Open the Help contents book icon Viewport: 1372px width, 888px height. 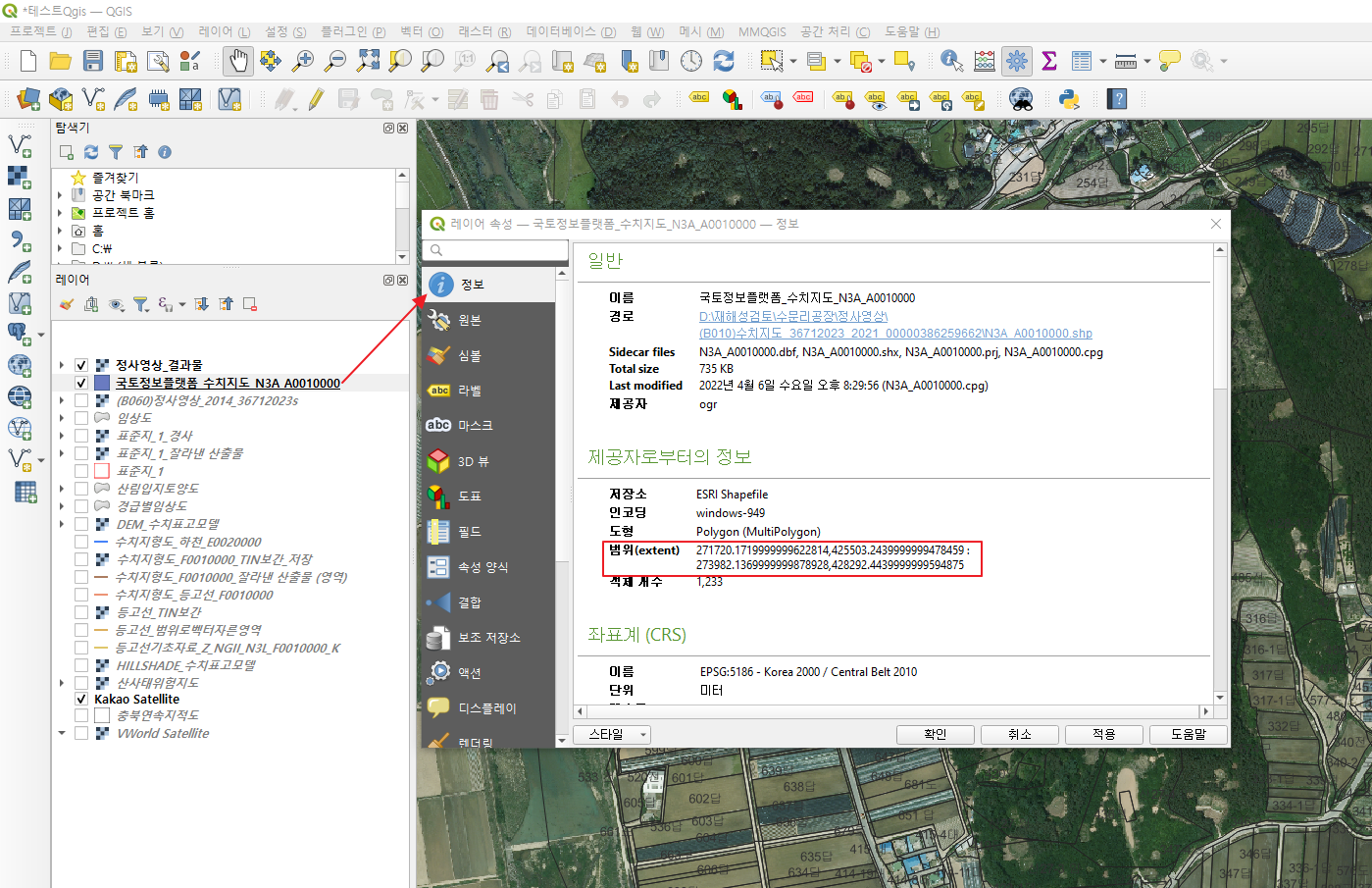pyautogui.click(x=1117, y=99)
